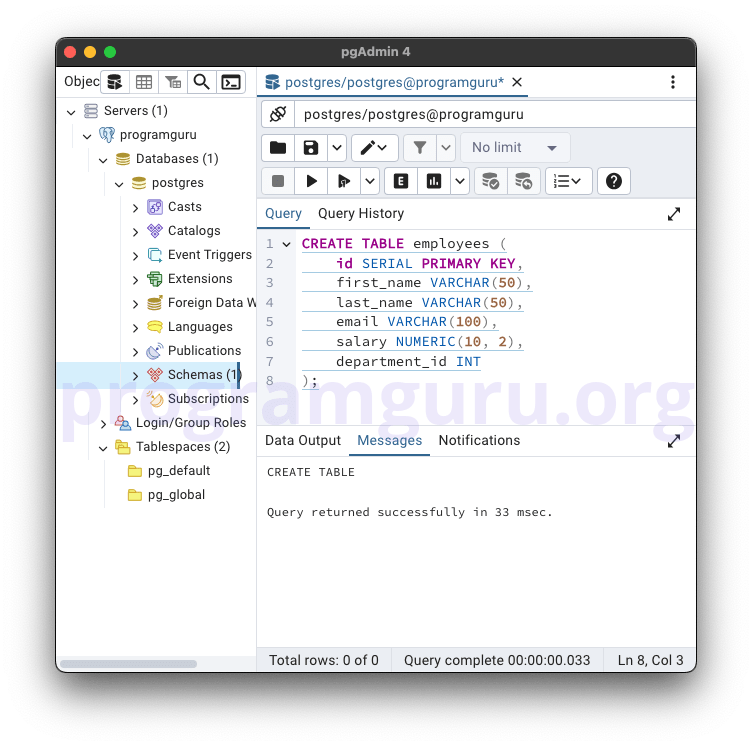Viewport: 752px width, 746px height.
Task: Open File folder icon in query toolbar
Action: coord(278,148)
